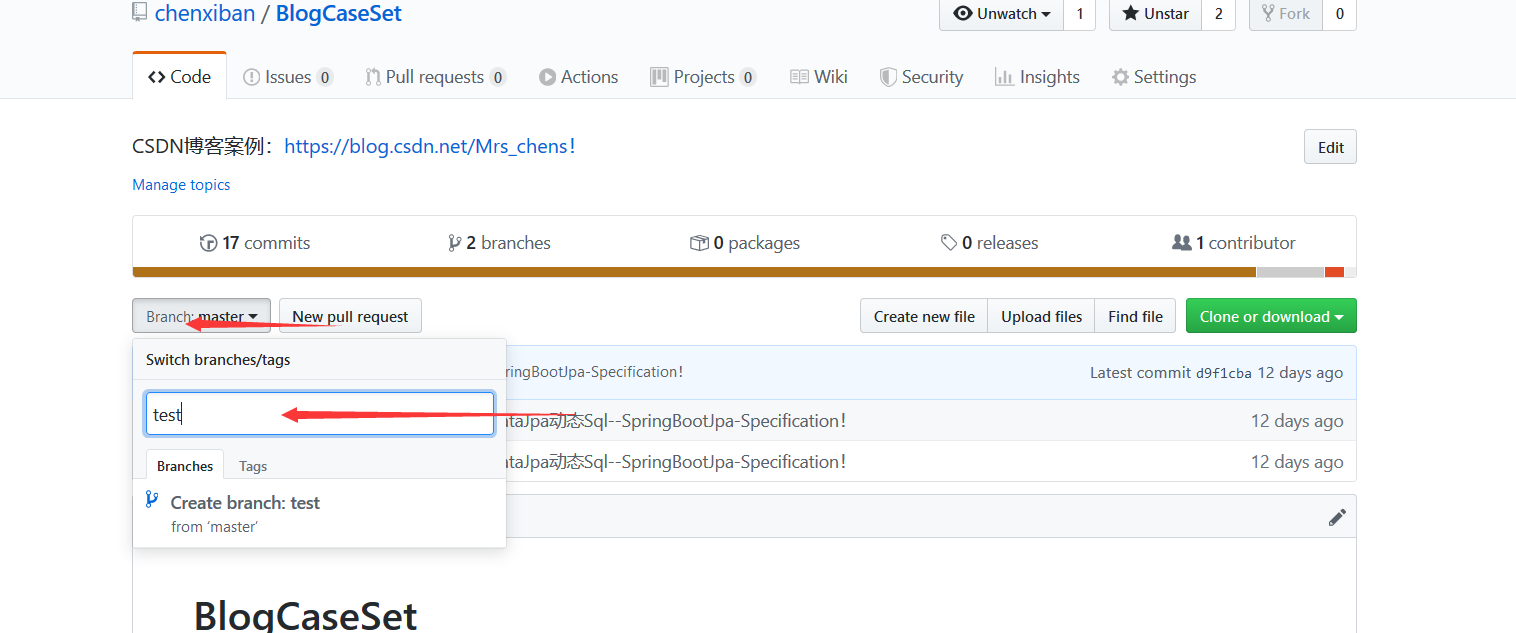Click the language color bar
Screen dimensions: 1516x633
click(x=744, y=272)
